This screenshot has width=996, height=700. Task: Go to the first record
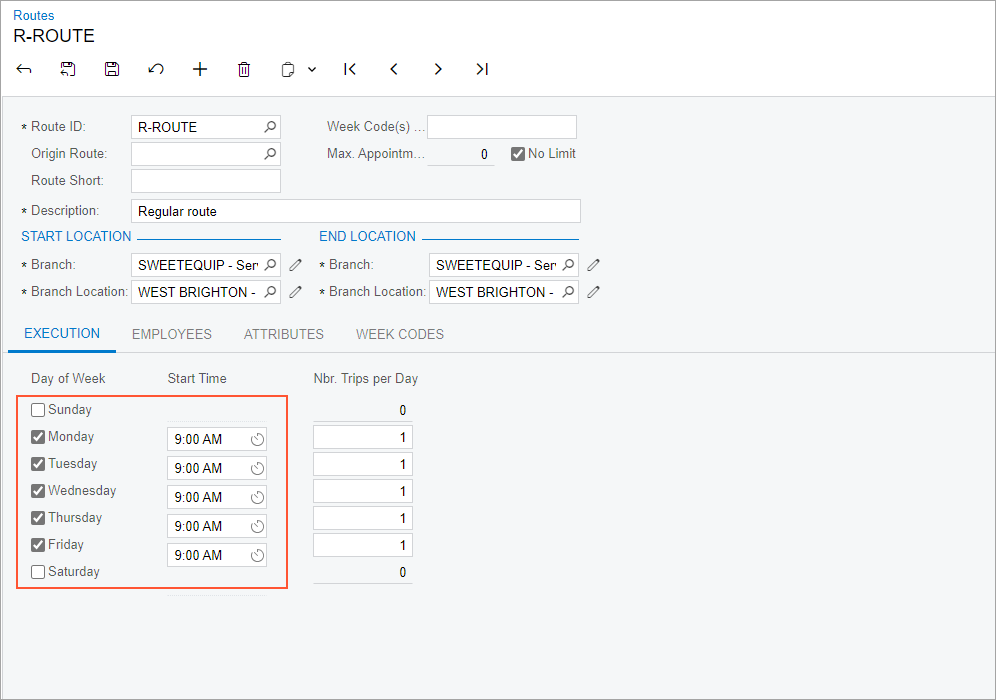350,69
